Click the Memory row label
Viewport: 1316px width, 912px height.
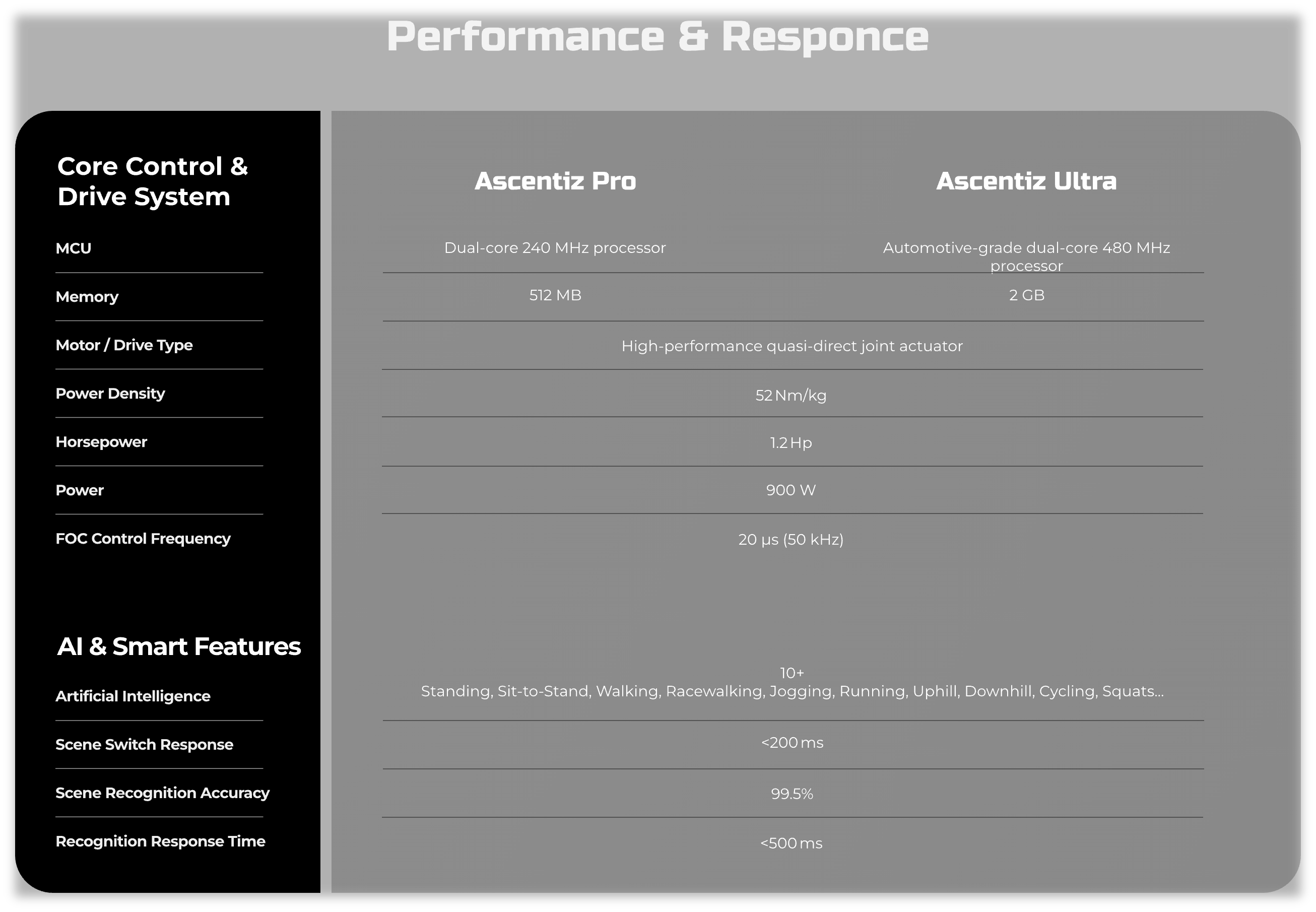pyautogui.click(x=87, y=297)
